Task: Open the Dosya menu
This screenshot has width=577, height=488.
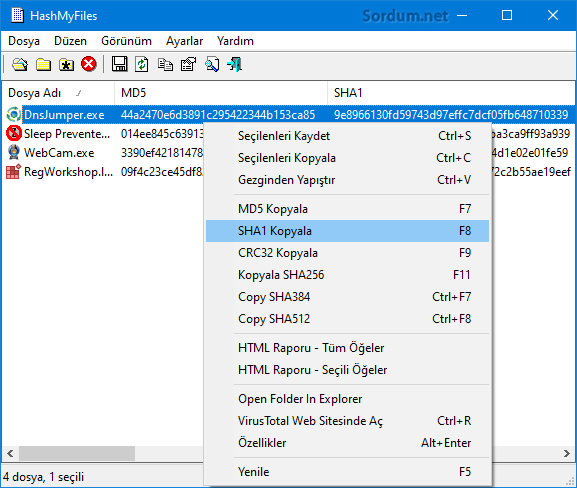Action: click(x=24, y=41)
